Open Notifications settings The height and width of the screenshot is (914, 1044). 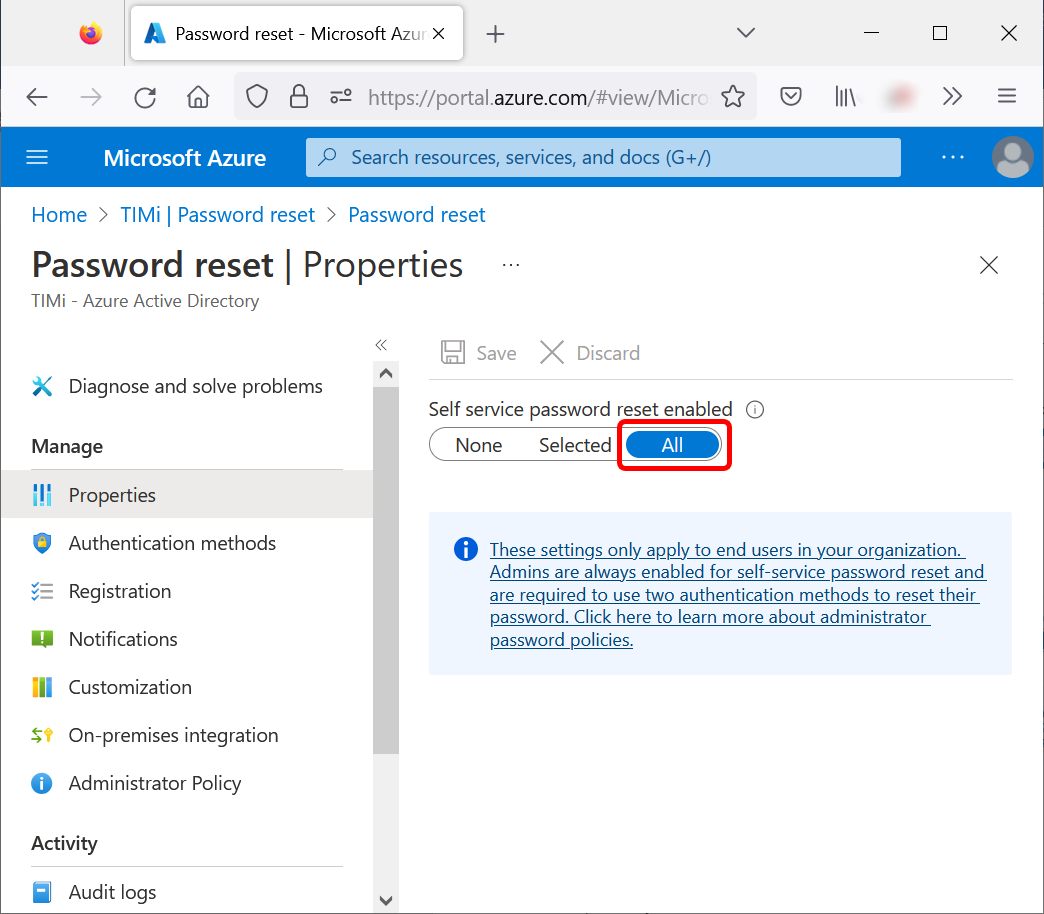105,639
